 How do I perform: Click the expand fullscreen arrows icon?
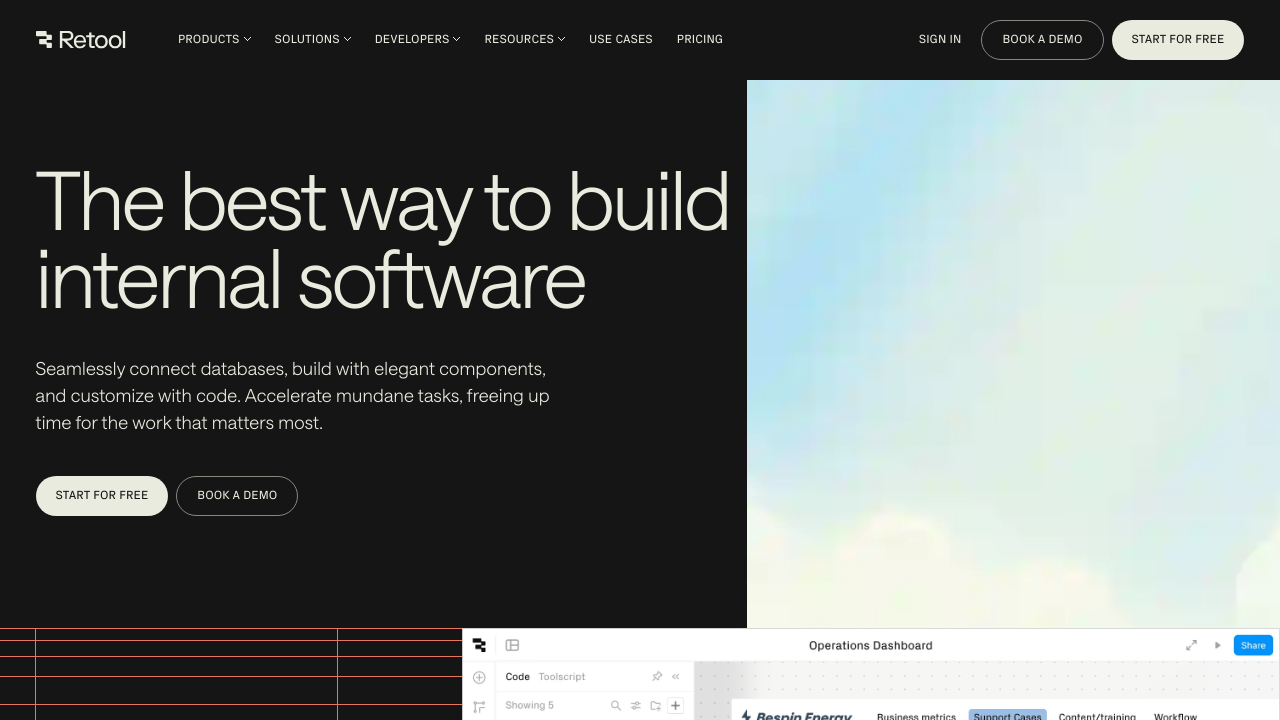pos(1191,646)
